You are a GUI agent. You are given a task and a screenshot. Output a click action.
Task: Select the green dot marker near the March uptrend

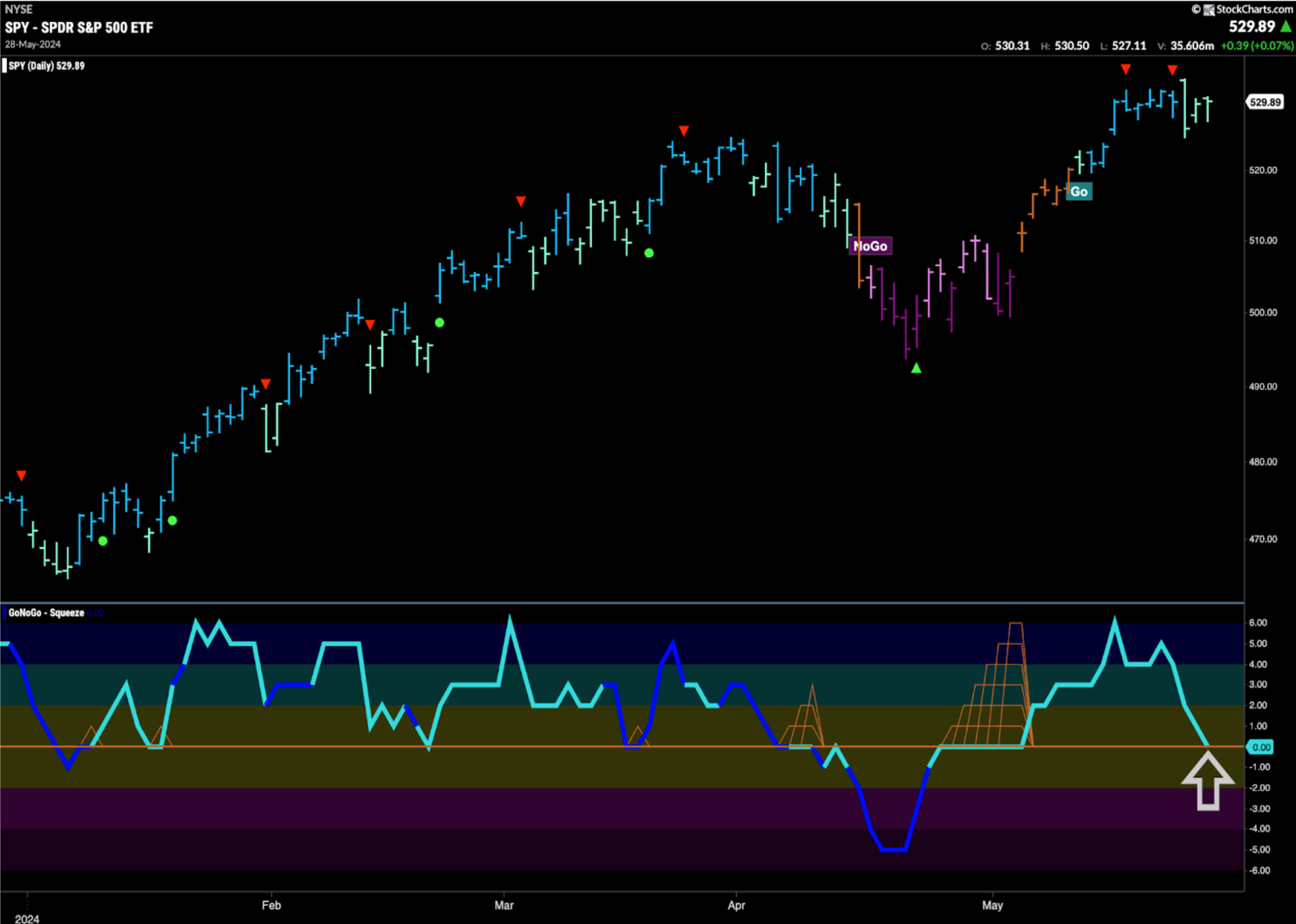[x=649, y=252]
